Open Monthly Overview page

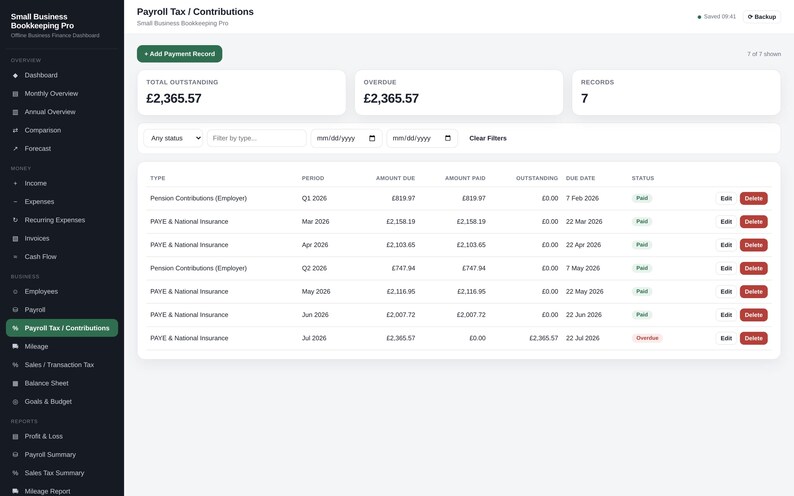pos(62,94)
